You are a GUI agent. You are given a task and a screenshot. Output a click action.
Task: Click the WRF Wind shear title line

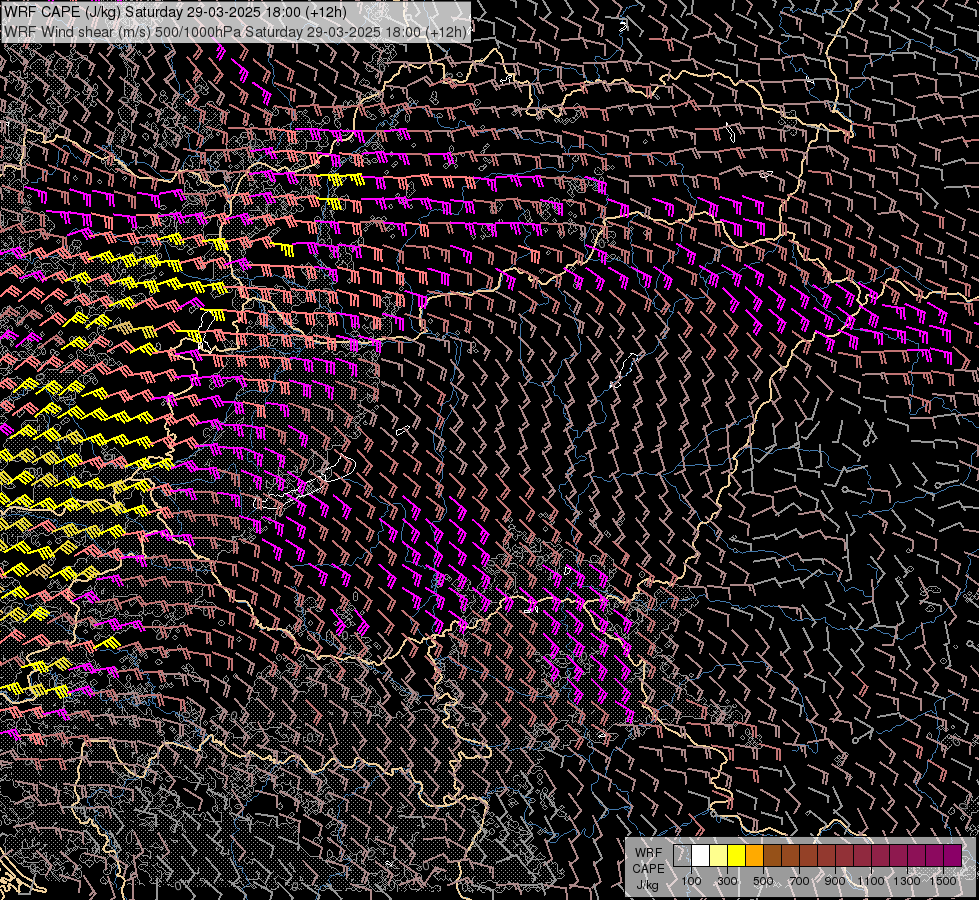click(x=235, y=32)
